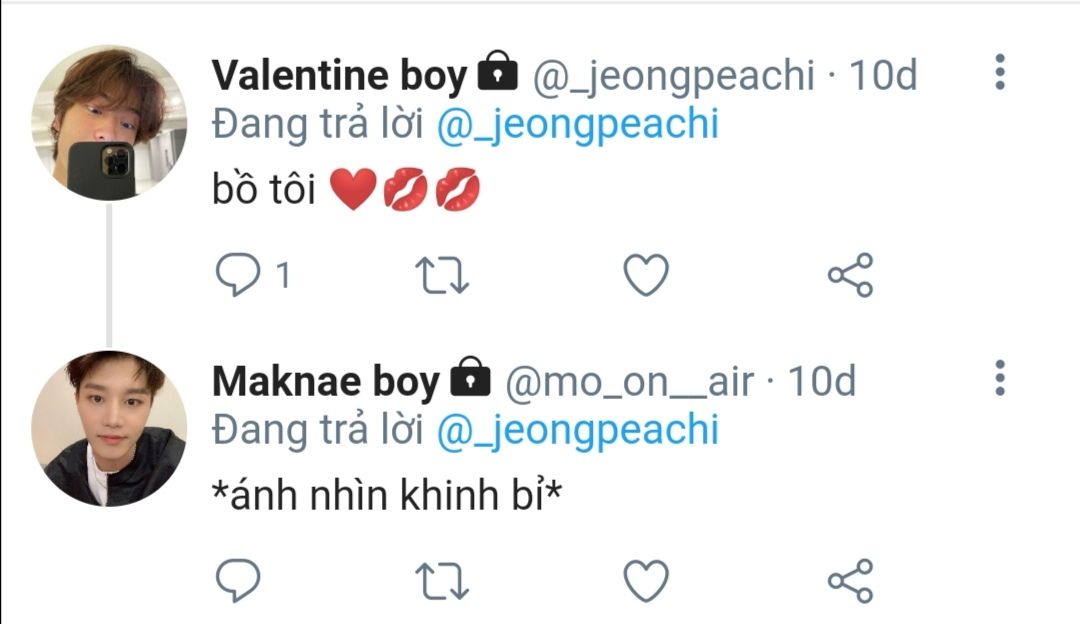Click the 10d timestamp on Maknae boy's tweet

(x=822, y=381)
